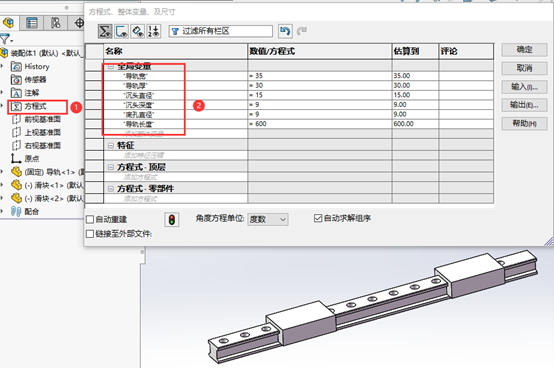Select 方程式 in the feature tree
554x368 pixels.
[x=35, y=106]
